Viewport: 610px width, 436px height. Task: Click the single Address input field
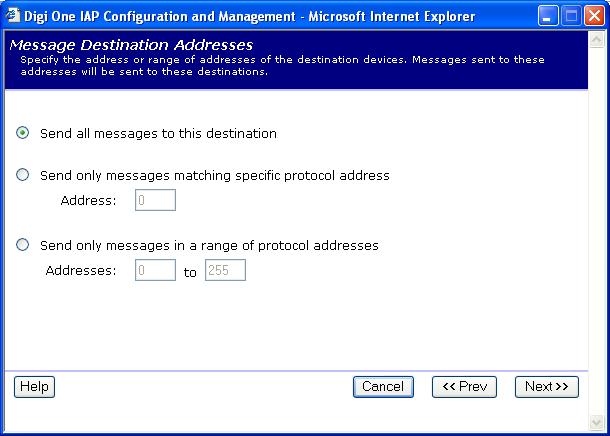coord(155,201)
